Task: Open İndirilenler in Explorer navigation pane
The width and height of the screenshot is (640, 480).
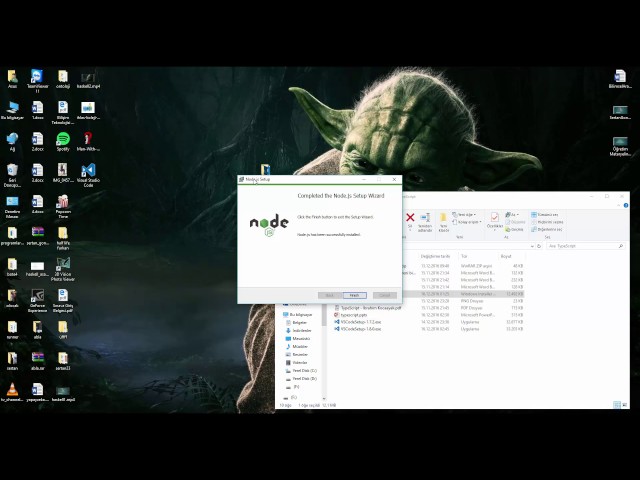Action: (298, 331)
